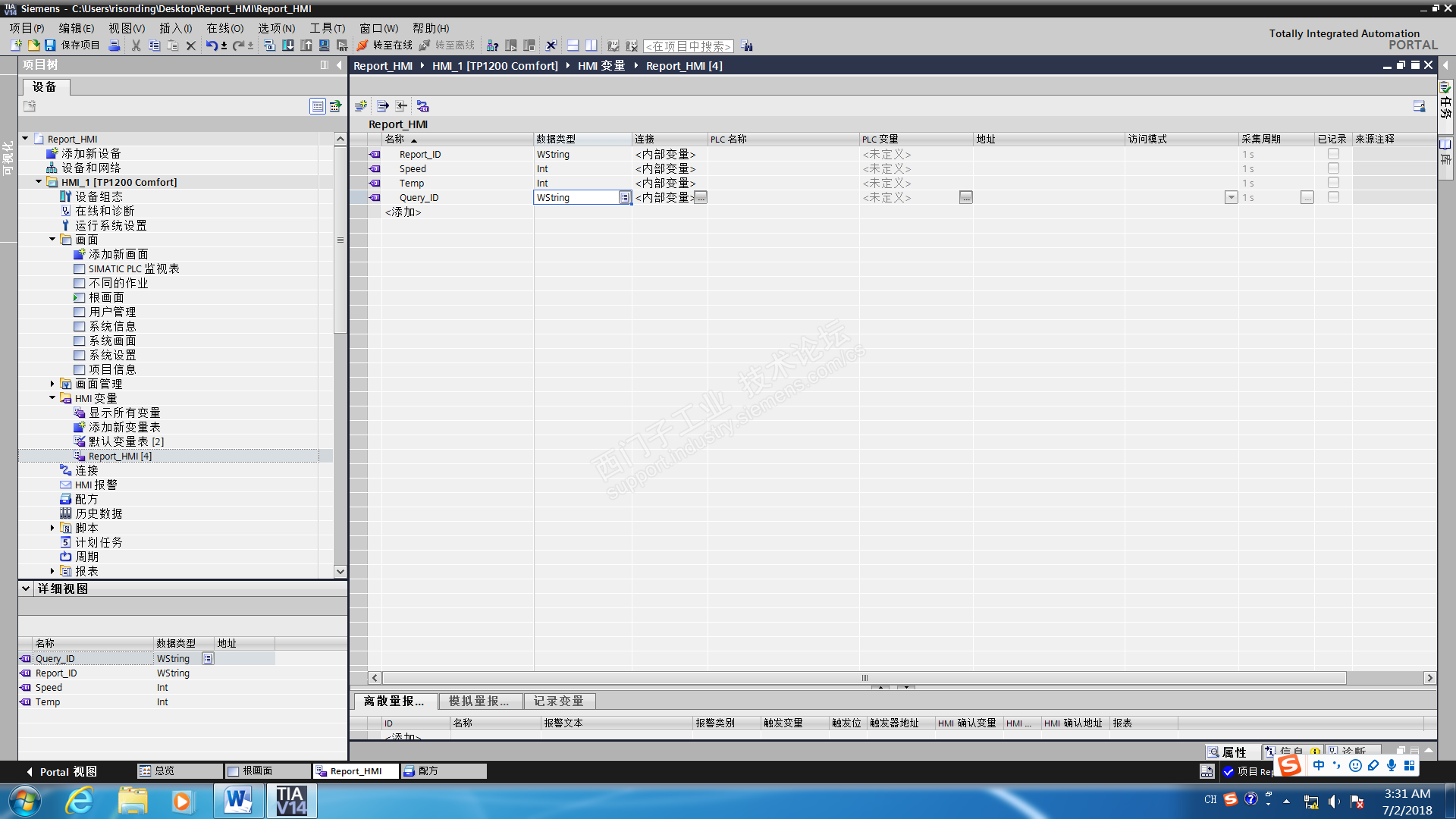The width and height of the screenshot is (1456, 819).
Task: Click the Undo arrow in toolbar
Action: [212, 45]
